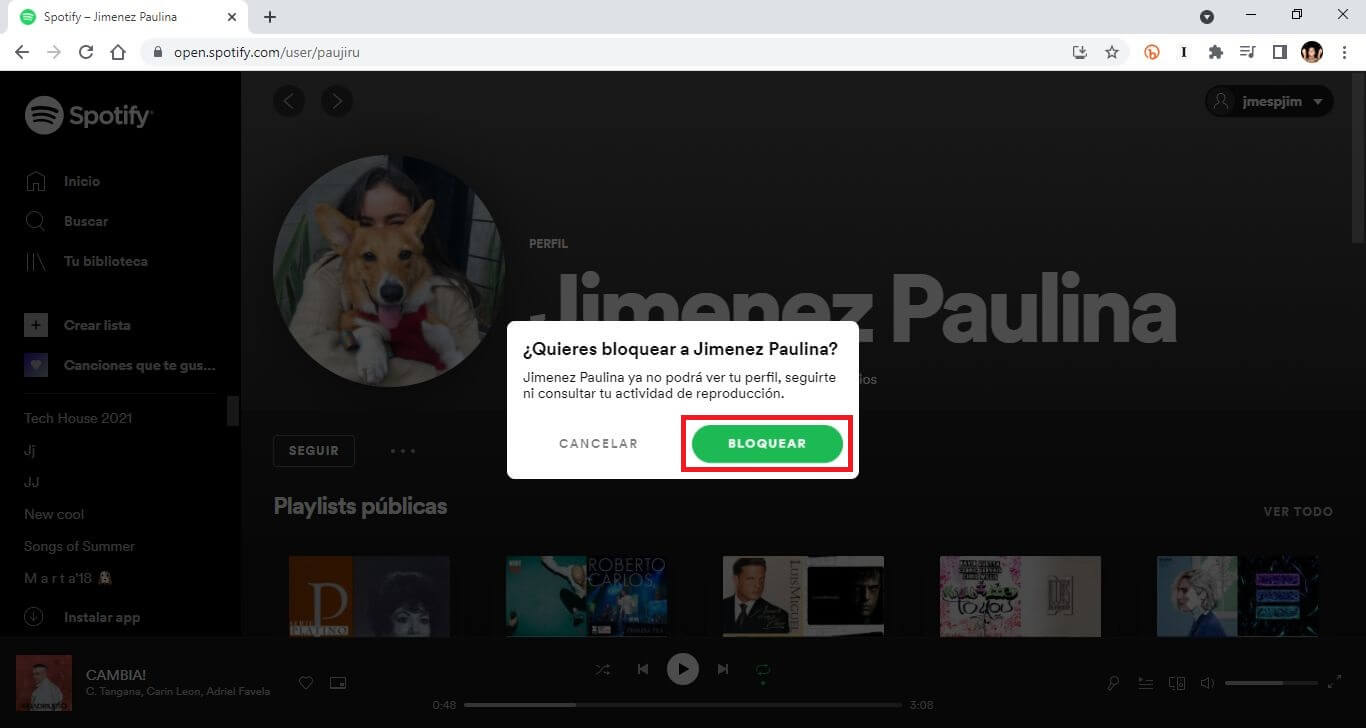Image resolution: width=1366 pixels, height=728 pixels.
Task: Open the Platino playlist cover
Action: (369, 596)
